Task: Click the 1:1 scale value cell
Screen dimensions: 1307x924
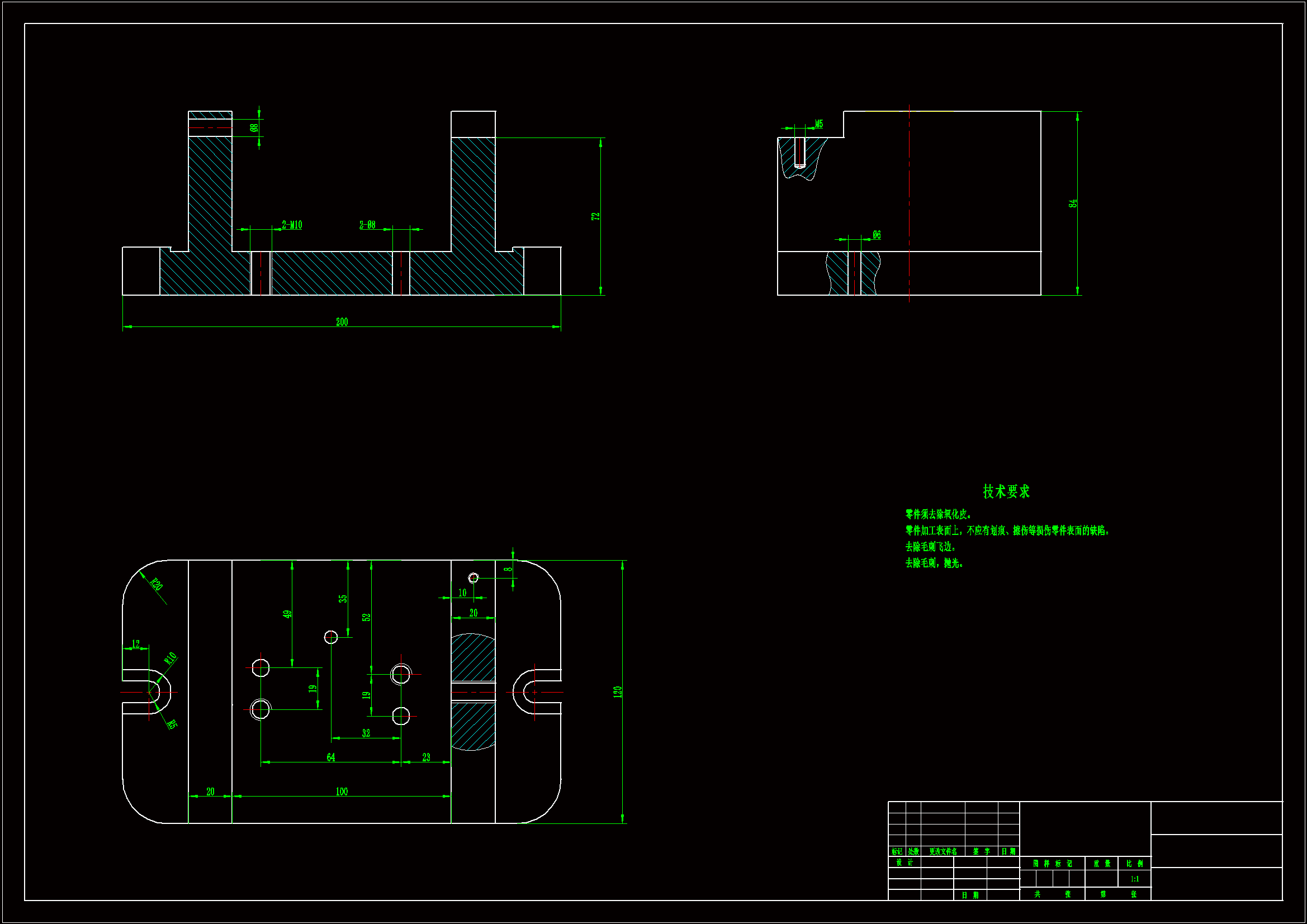Action: point(1134,879)
